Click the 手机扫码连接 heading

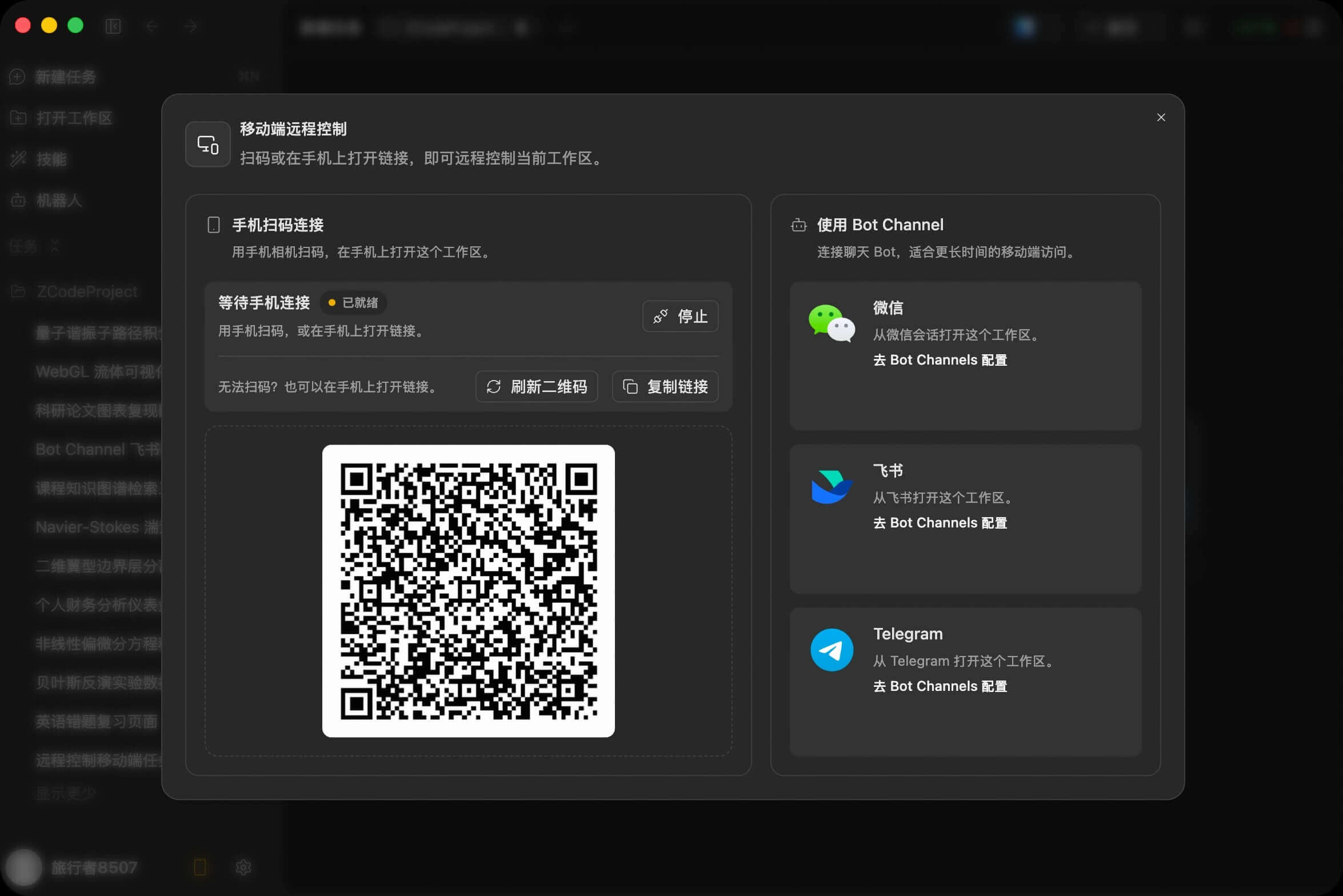pyautogui.click(x=278, y=225)
